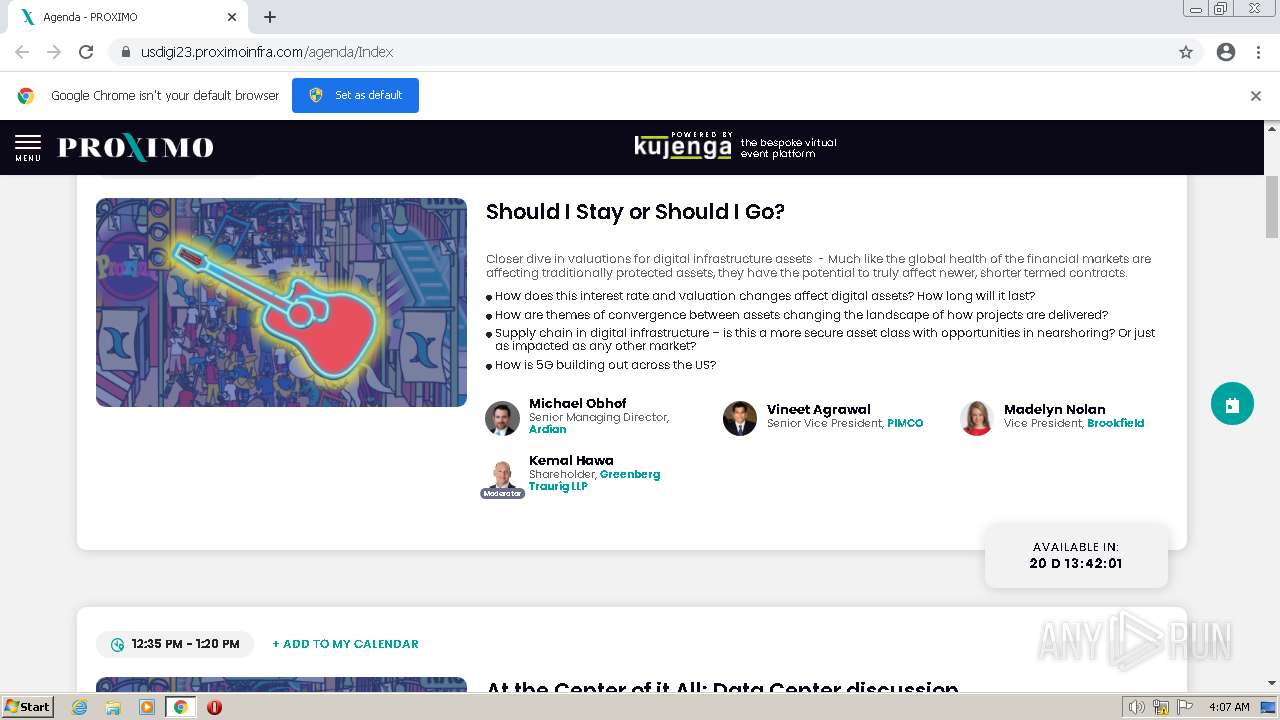Click the 12:35 PM - 1:20 PM time badge

[175, 644]
